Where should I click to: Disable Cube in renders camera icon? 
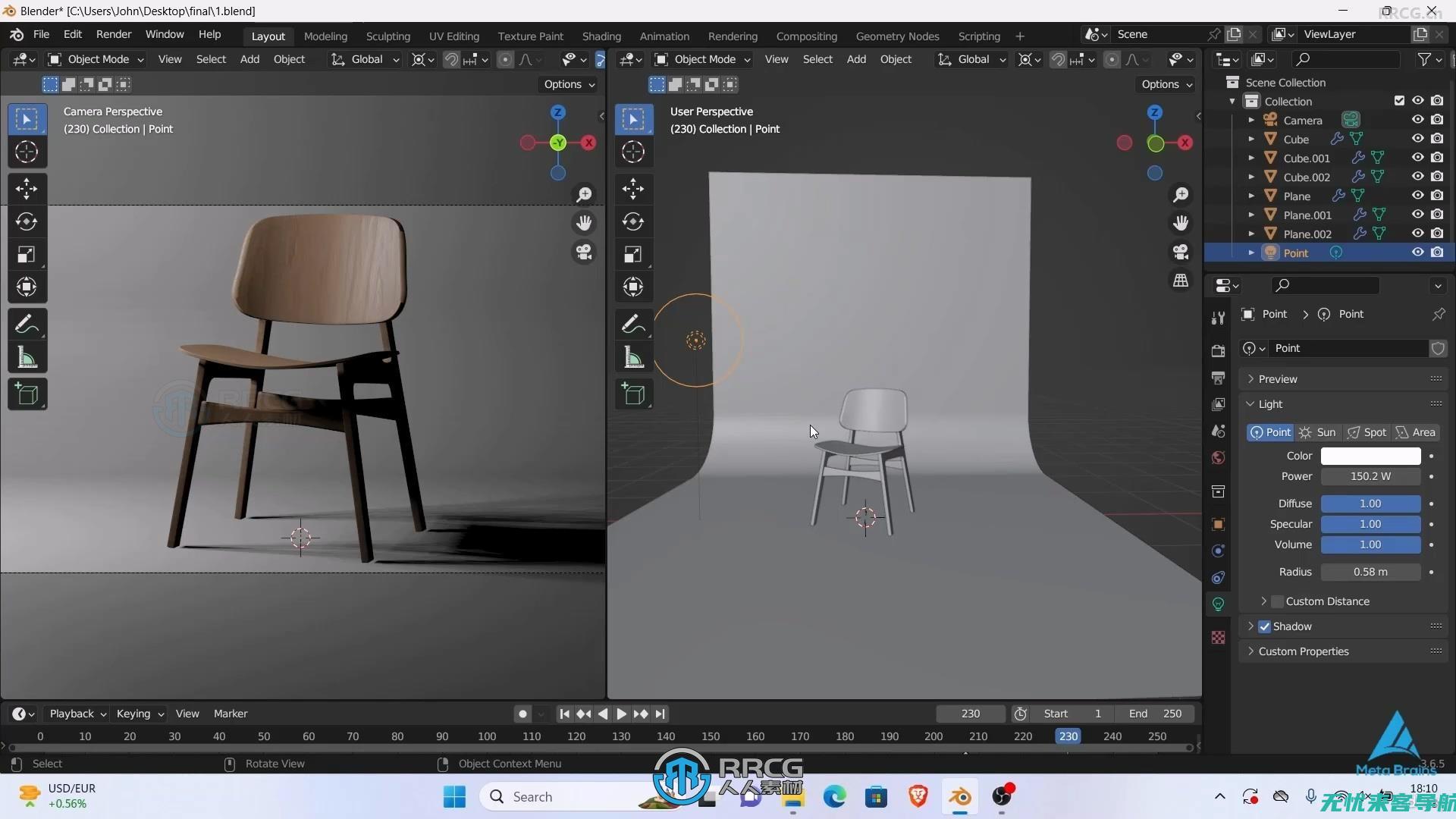coord(1437,139)
